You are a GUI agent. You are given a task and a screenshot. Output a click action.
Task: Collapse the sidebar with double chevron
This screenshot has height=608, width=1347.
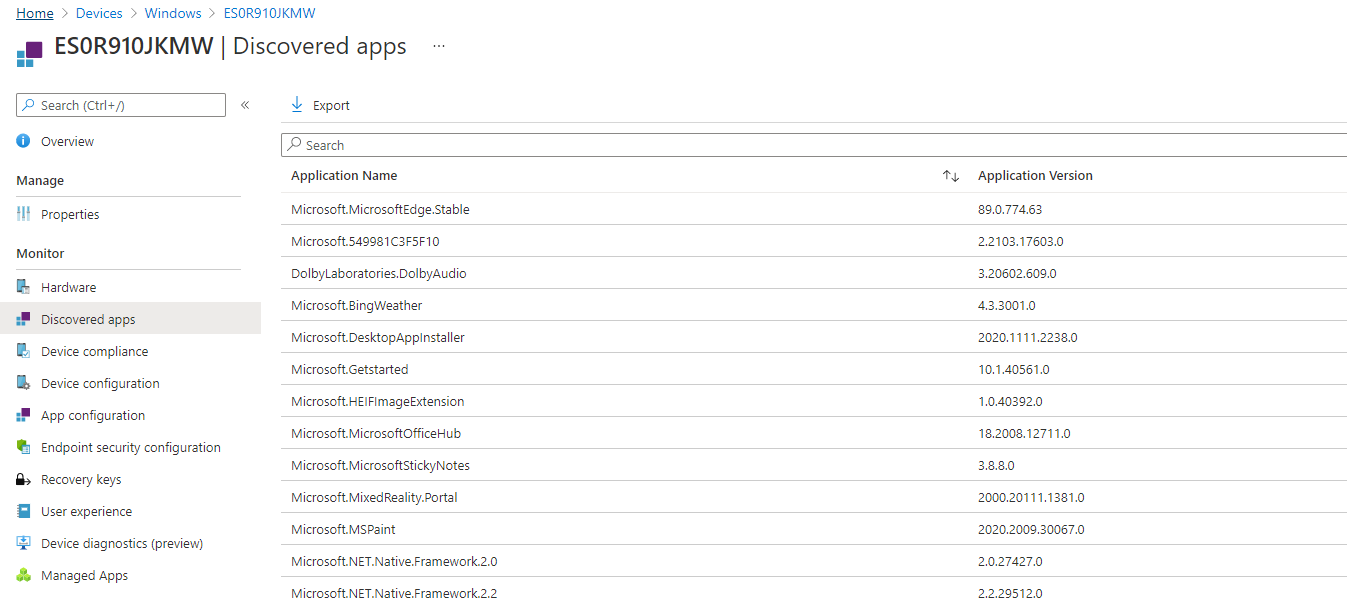point(245,105)
